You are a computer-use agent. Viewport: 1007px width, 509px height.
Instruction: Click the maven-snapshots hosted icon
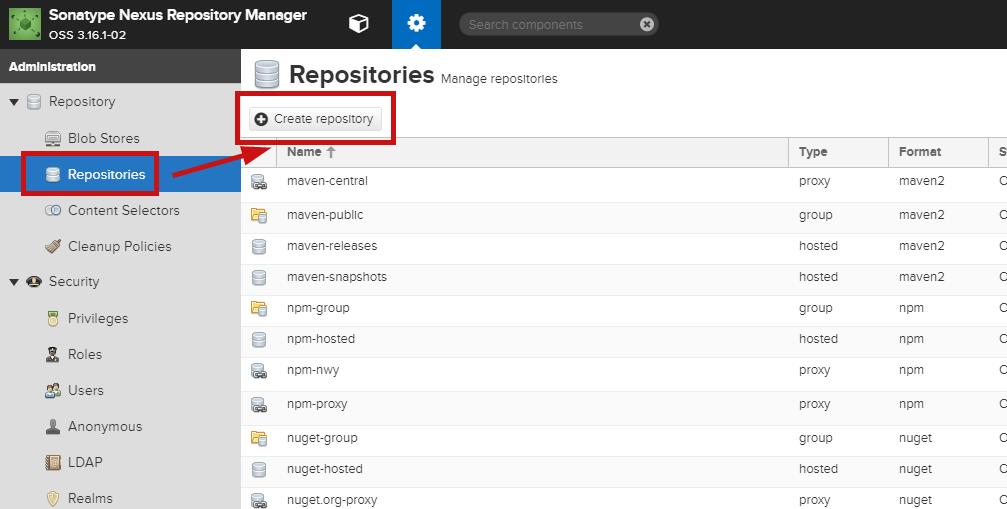point(259,277)
